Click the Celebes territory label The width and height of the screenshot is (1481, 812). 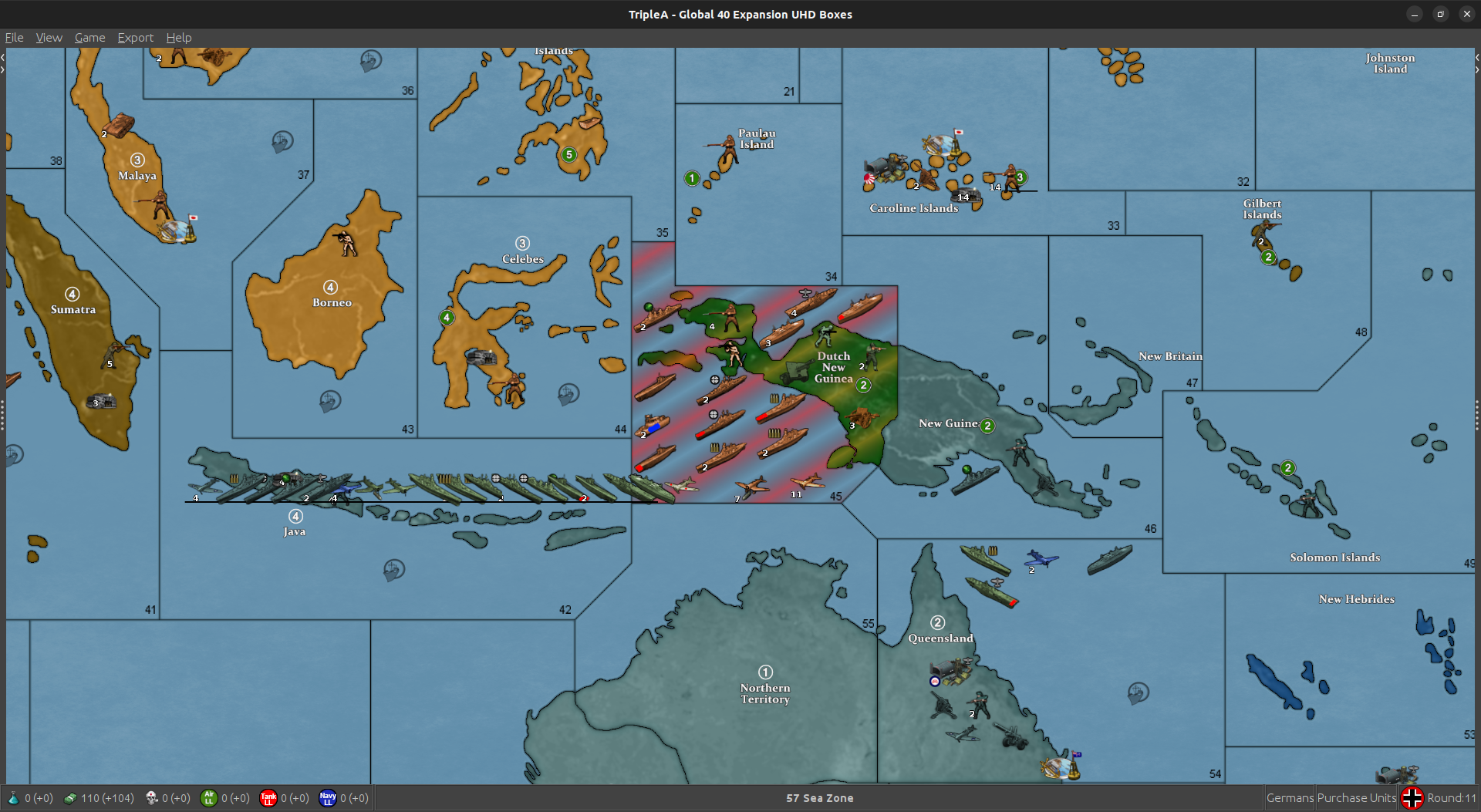(523, 259)
